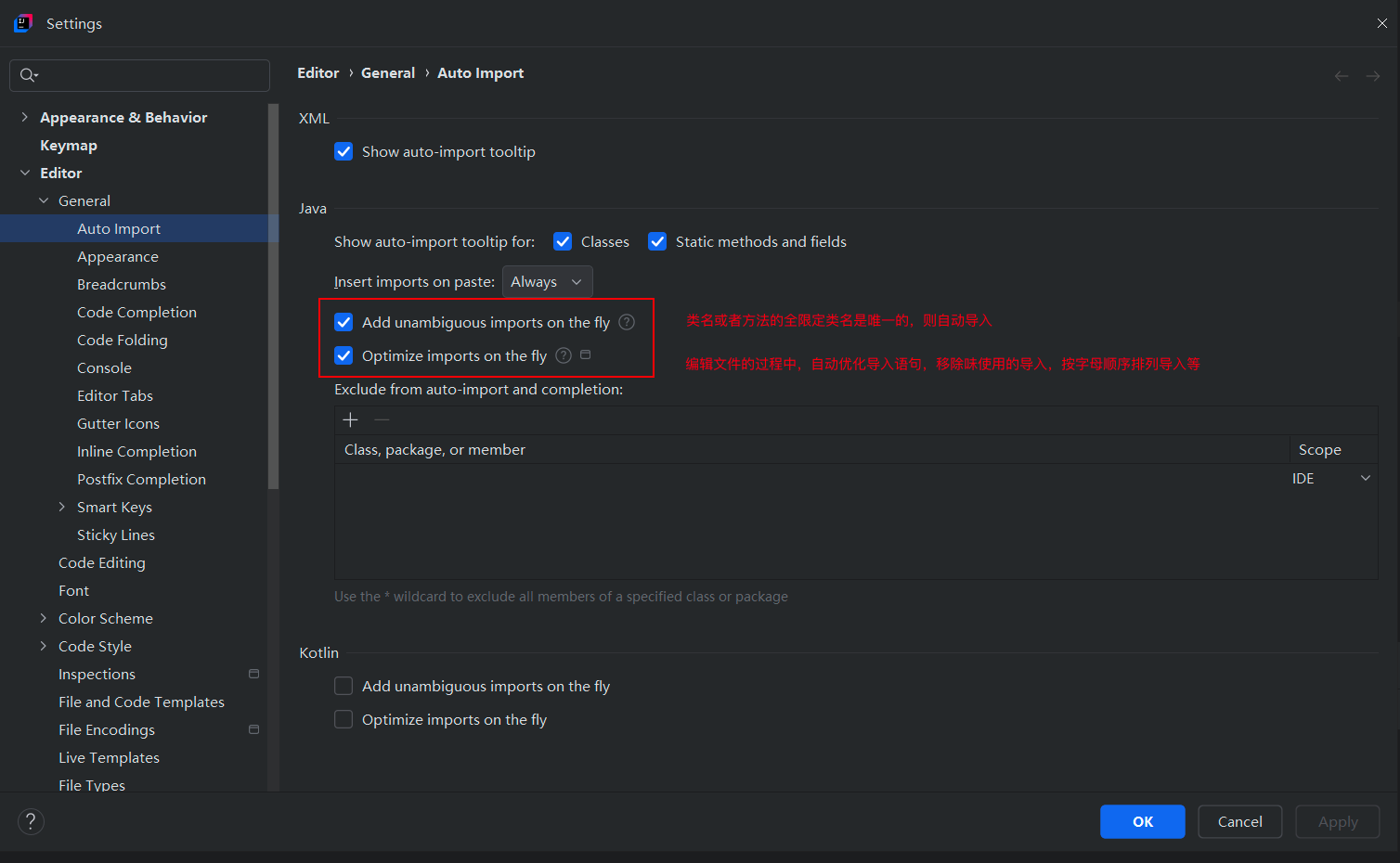The height and width of the screenshot is (863, 1400).
Task: Open the IDE scope dropdown
Action: [1331, 478]
